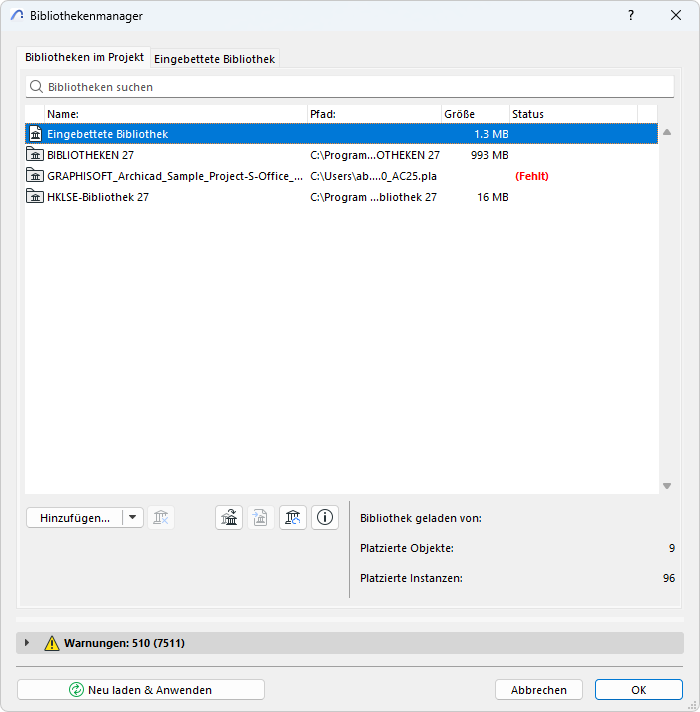Viewport: 700px width, 712px height.
Task: Open the Hinzufügen dropdown arrow
Action: click(x=133, y=518)
